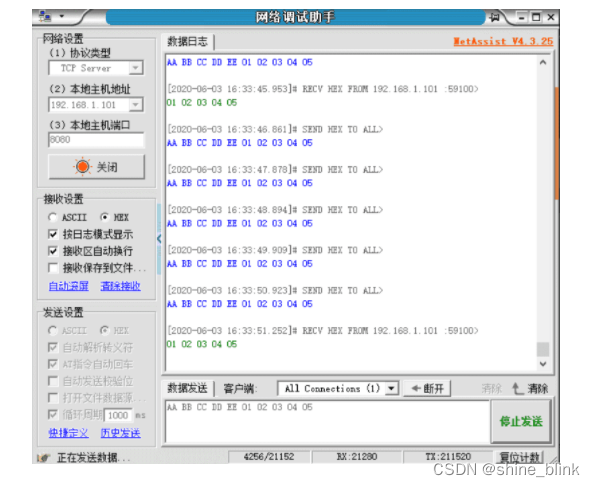595x487 pixels.
Task: Enable 接收保存到文件 checkbox
Action: pyautogui.click(x=53, y=268)
